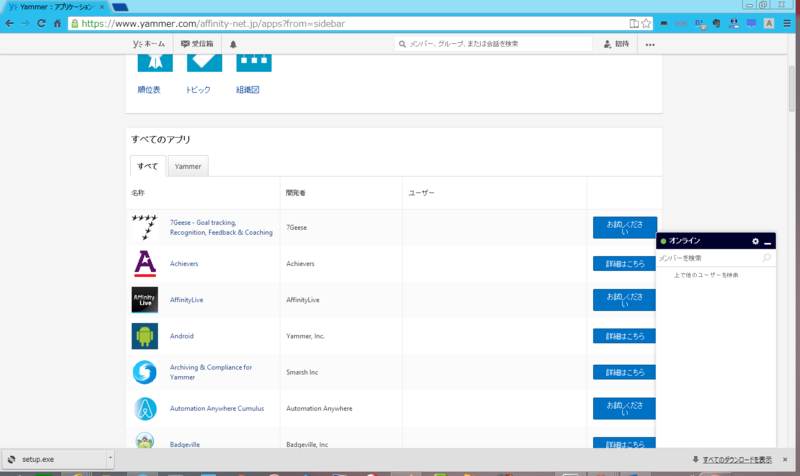
Task: Bookmark this page with star icon
Action: click(646, 23)
